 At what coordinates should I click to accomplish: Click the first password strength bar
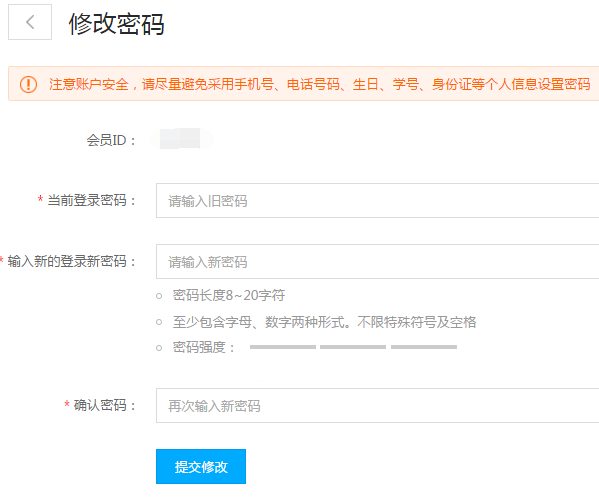[x=283, y=347]
